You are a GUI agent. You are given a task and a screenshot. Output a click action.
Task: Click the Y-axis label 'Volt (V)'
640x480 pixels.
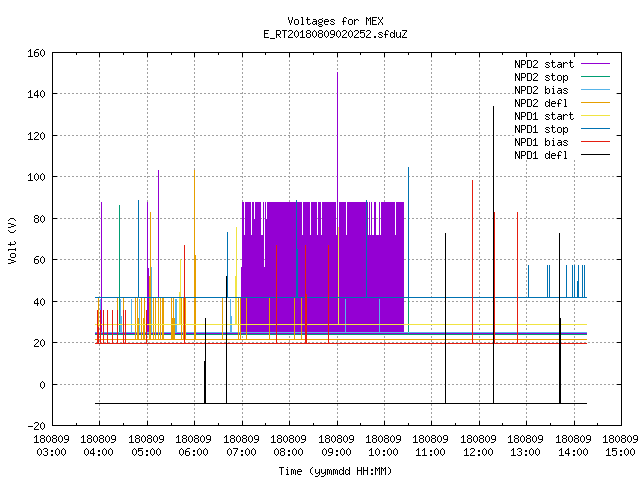(12, 240)
